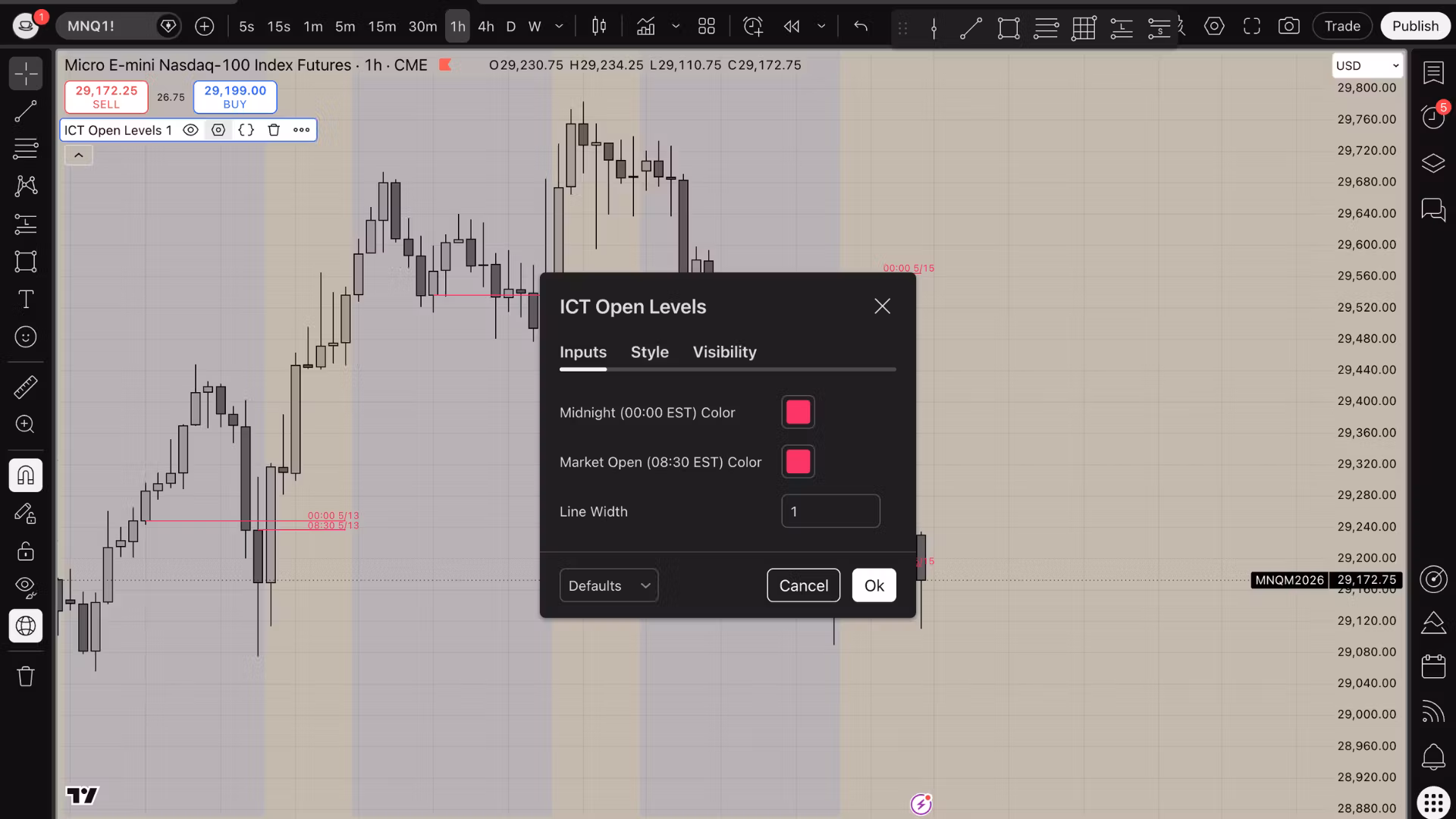Viewport: 1456px width, 819px height.
Task: Open the Defaults dropdown in dialog
Action: (x=609, y=585)
